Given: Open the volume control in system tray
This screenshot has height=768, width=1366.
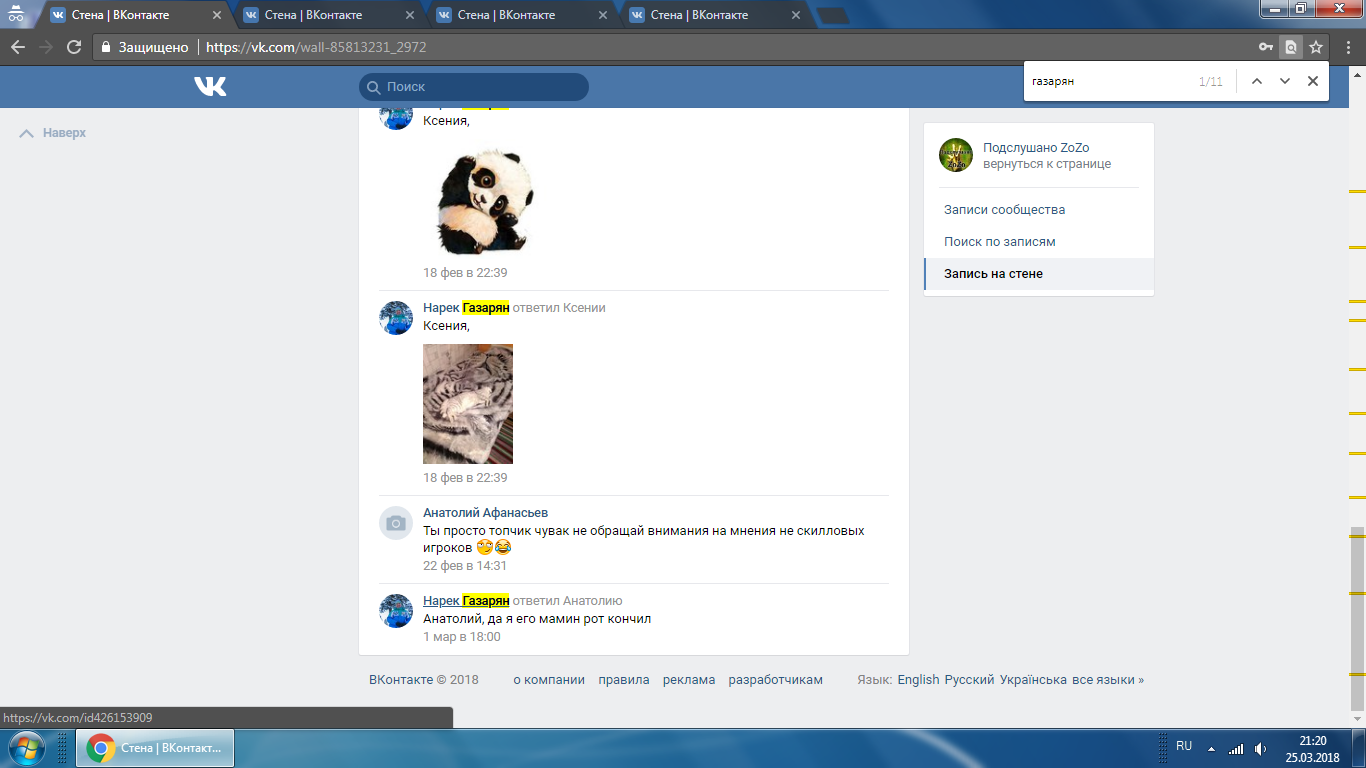Looking at the screenshot, I should coord(1261,748).
